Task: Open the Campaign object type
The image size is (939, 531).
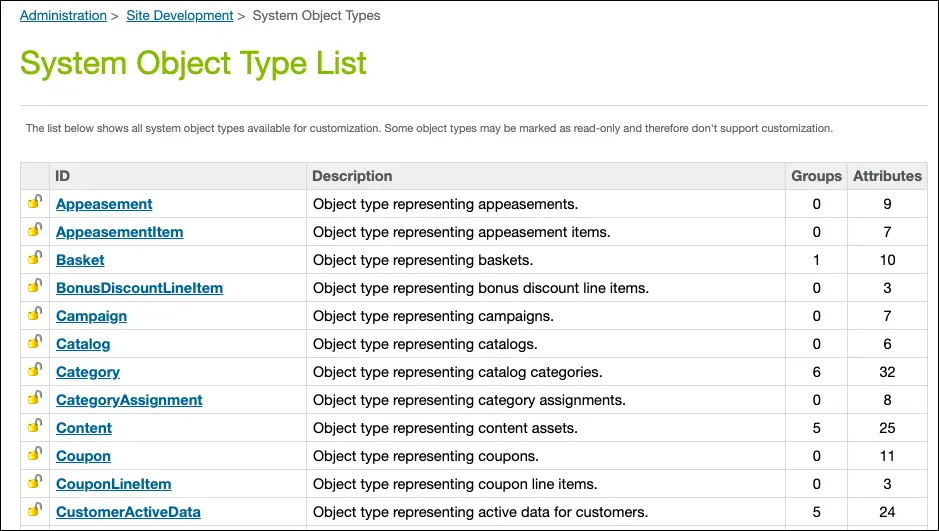Action: click(92, 316)
